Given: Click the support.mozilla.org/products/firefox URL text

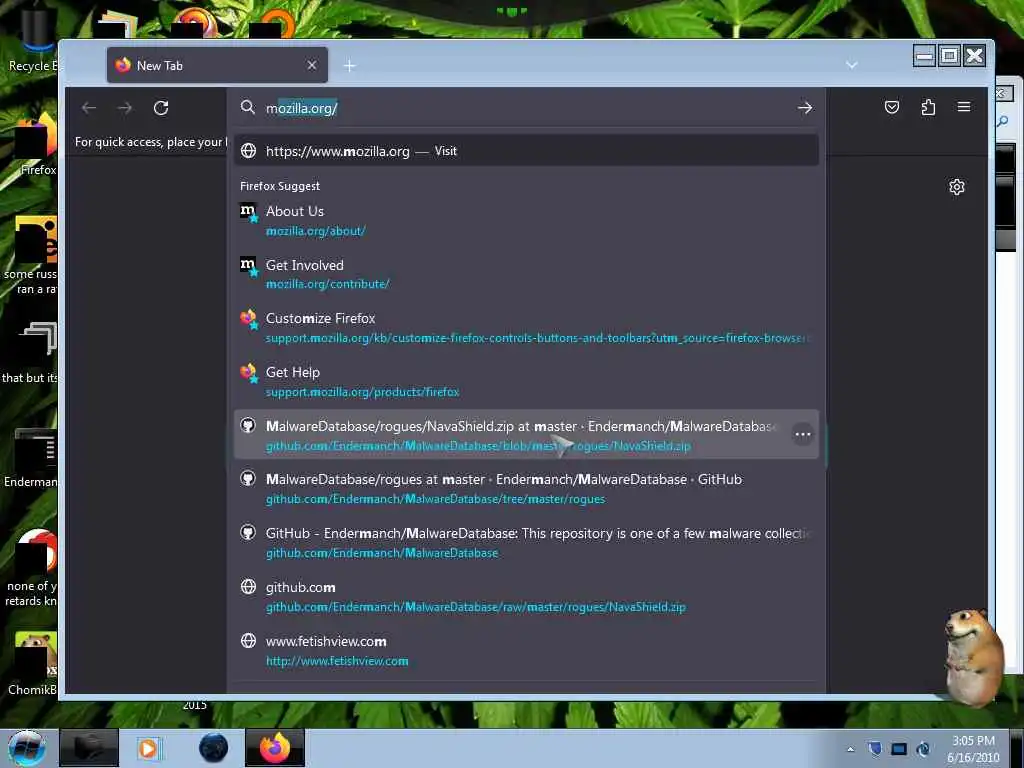Looking at the screenshot, I should point(362,392).
